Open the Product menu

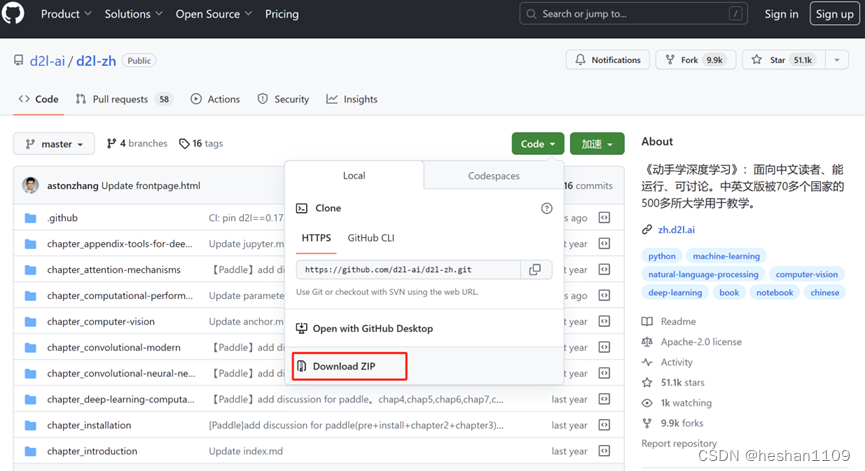[x=66, y=14]
